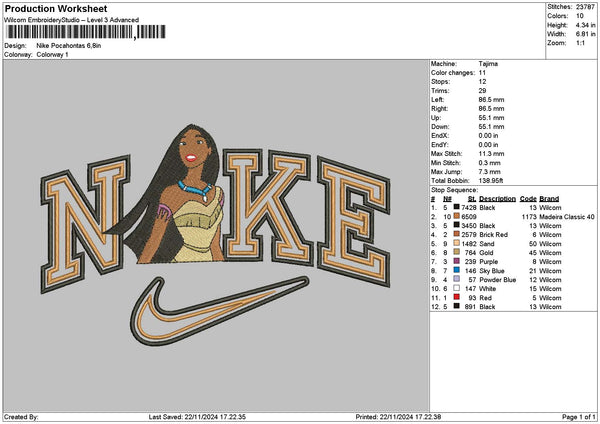600x424 pixels.
Task: Select the 'Trims:' label
Action: pyautogui.click(x=440, y=91)
